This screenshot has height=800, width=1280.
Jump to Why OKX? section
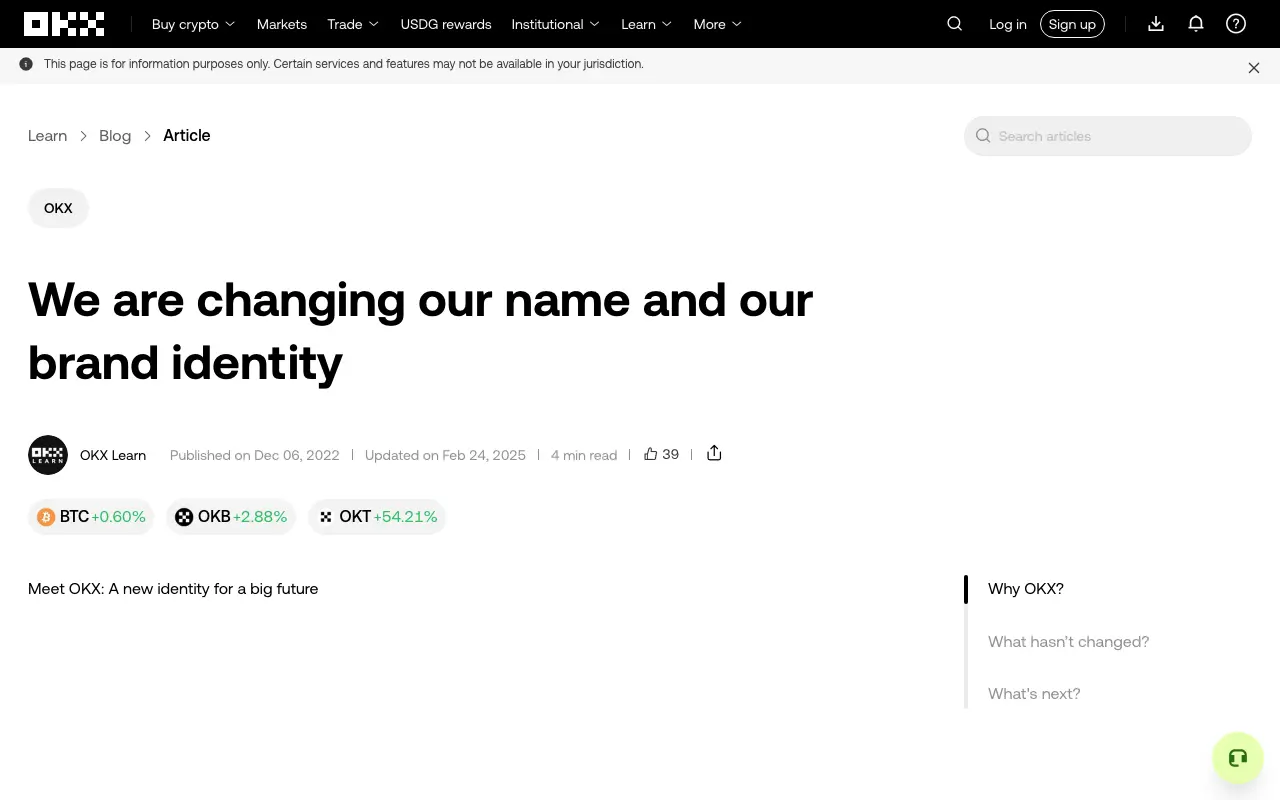[1026, 589]
